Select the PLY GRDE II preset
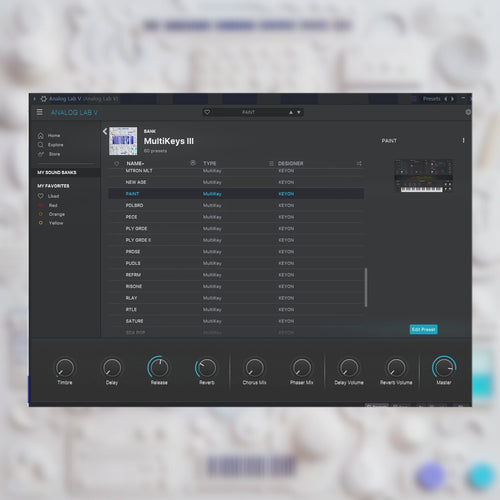This screenshot has height=500, width=500. coord(236,240)
